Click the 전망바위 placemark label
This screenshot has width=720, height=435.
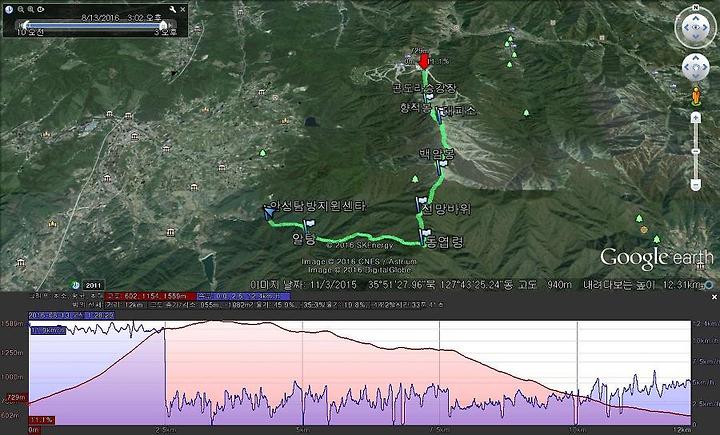point(447,209)
